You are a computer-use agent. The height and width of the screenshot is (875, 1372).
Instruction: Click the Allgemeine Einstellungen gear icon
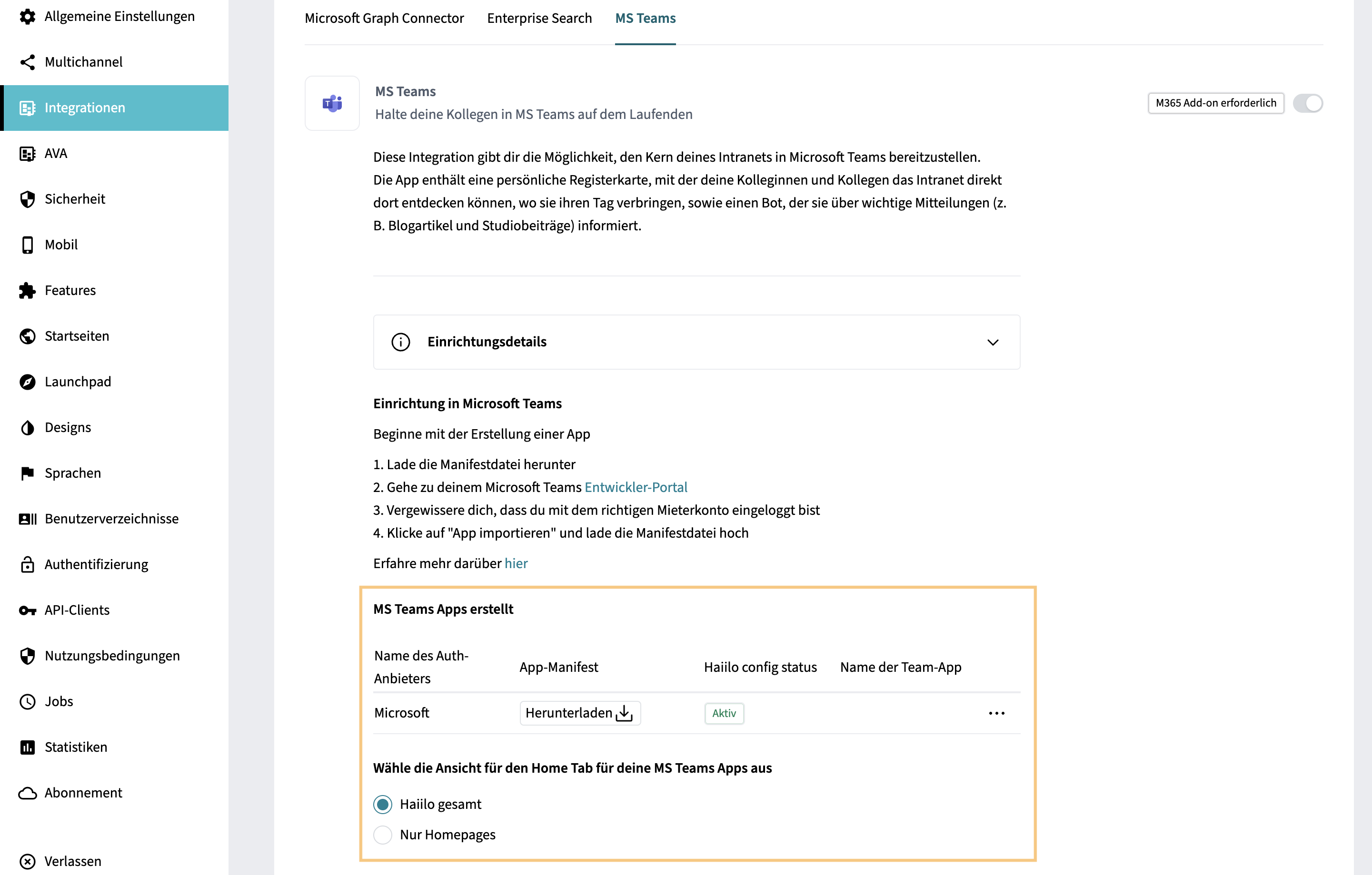pos(27,17)
